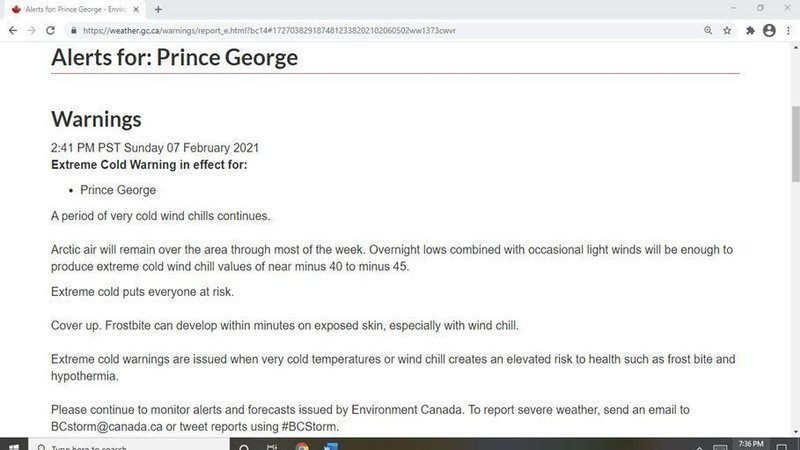The height and width of the screenshot is (450, 800).
Task: Open the Extensions puzzle icon
Action: pyautogui.click(x=750, y=30)
